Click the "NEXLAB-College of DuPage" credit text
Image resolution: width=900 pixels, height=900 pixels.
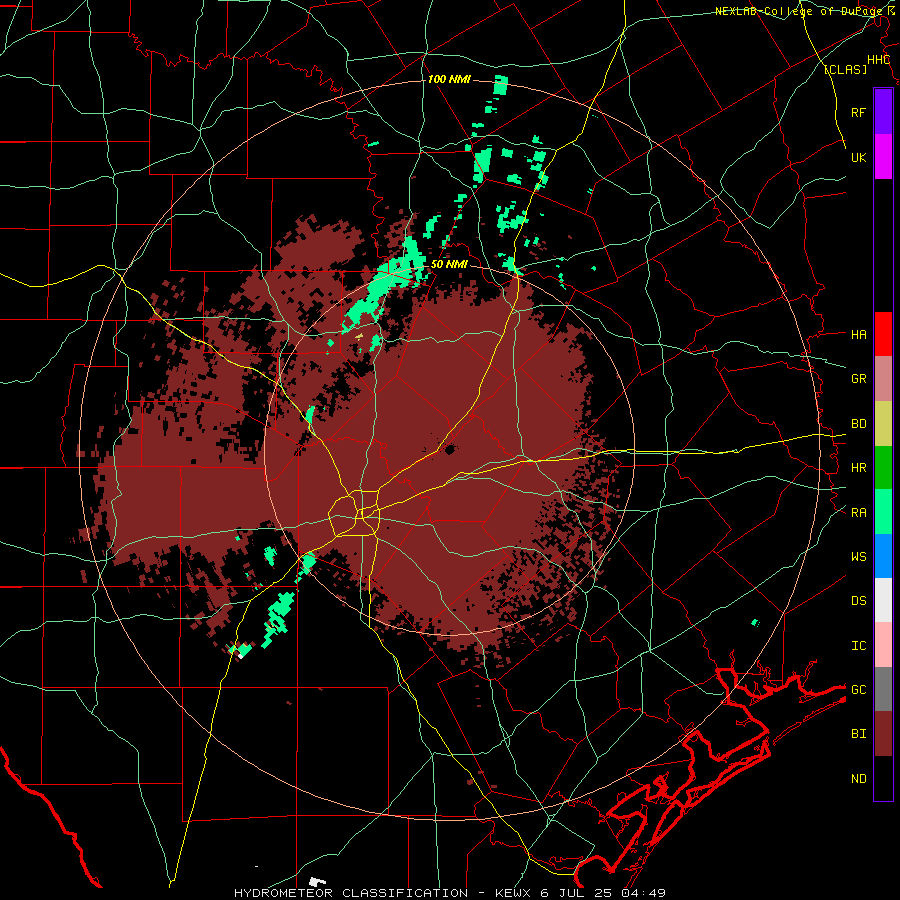pyautogui.click(x=800, y=11)
